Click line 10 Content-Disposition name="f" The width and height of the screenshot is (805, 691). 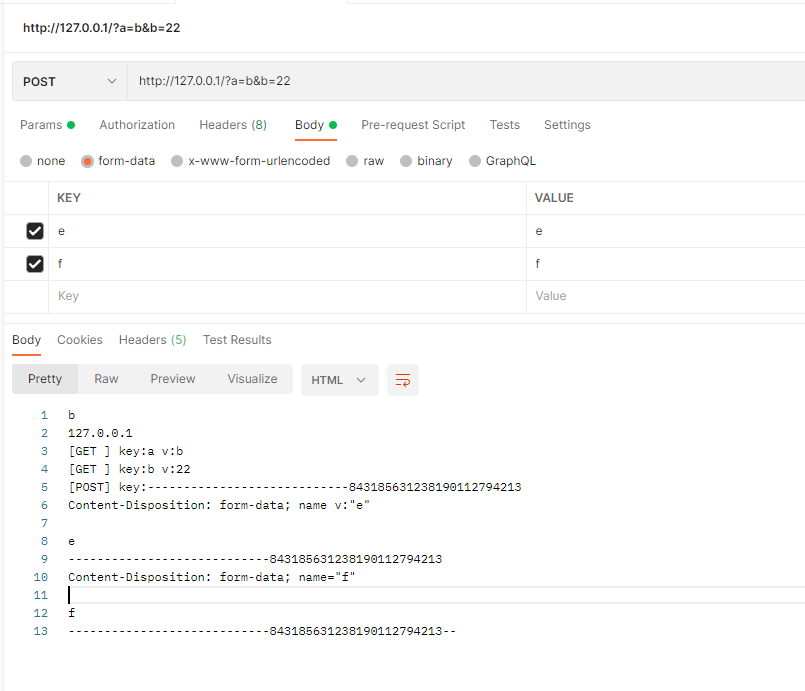coord(212,577)
